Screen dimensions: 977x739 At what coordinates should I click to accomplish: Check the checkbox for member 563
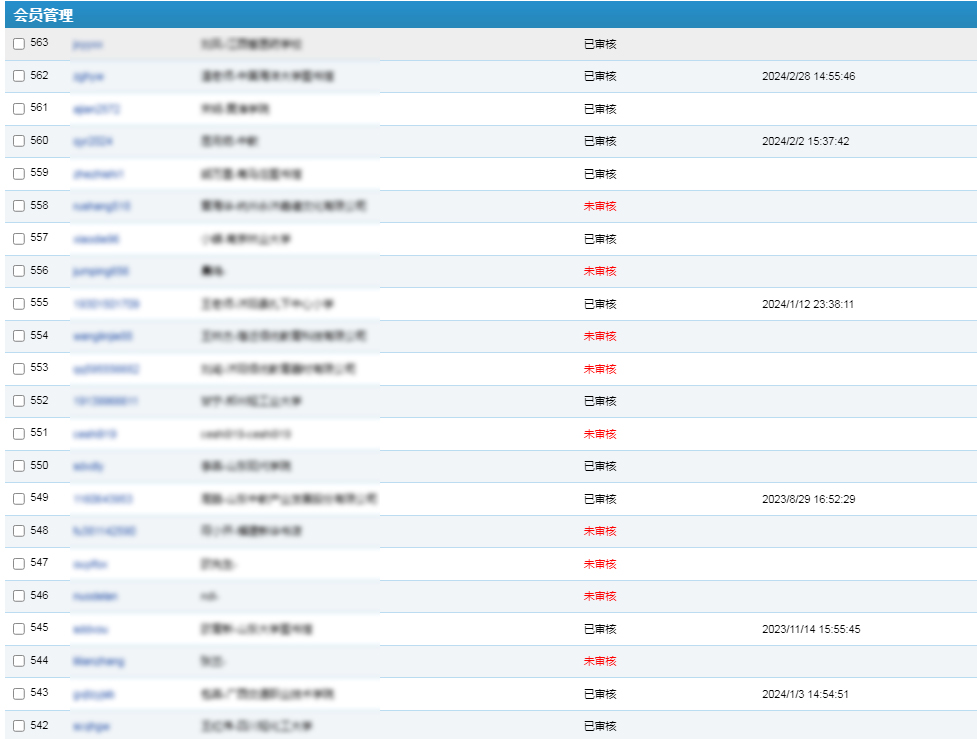click(19, 44)
